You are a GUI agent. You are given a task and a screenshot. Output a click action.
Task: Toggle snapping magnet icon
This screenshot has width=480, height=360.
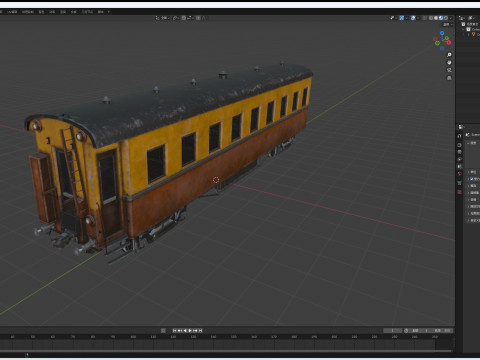pyautogui.click(x=184, y=18)
